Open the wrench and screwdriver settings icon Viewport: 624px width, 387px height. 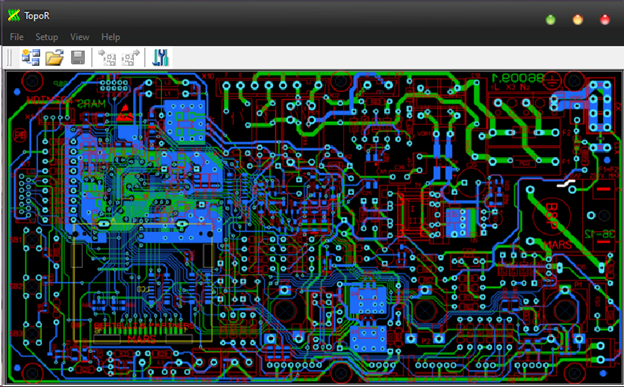(160, 57)
